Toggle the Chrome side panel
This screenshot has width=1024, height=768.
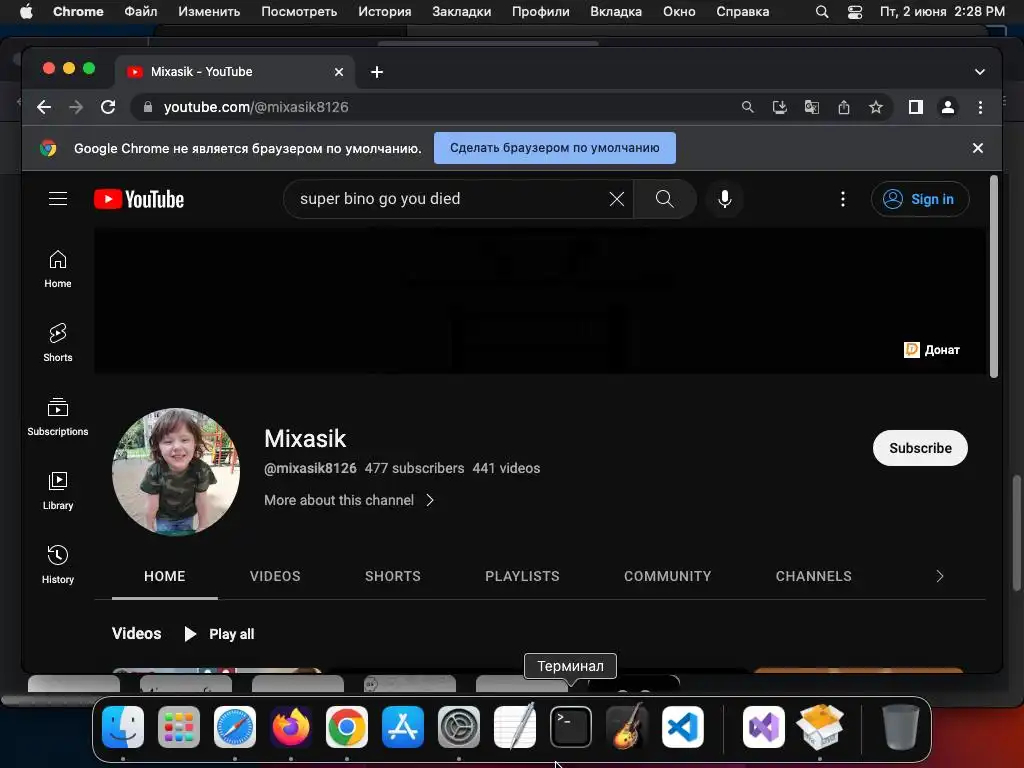coord(916,107)
